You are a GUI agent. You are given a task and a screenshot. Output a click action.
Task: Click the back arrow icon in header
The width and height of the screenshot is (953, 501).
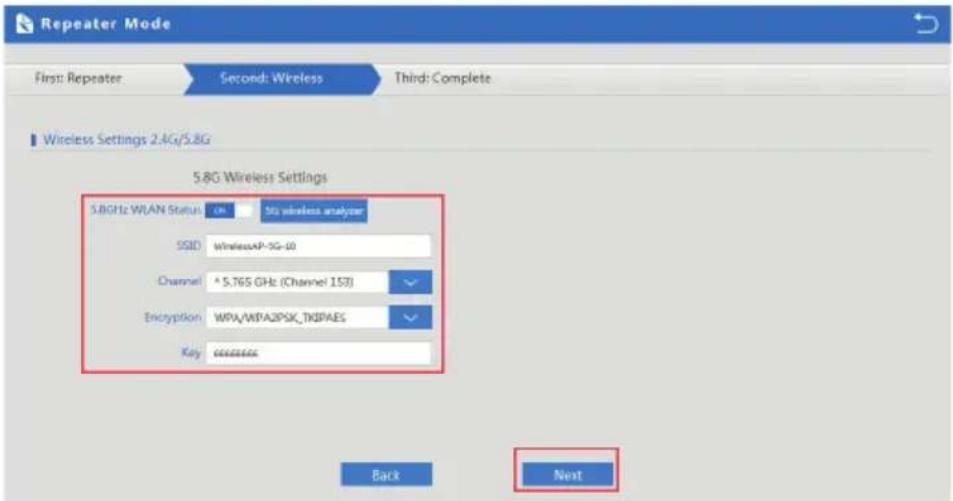point(926,24)
